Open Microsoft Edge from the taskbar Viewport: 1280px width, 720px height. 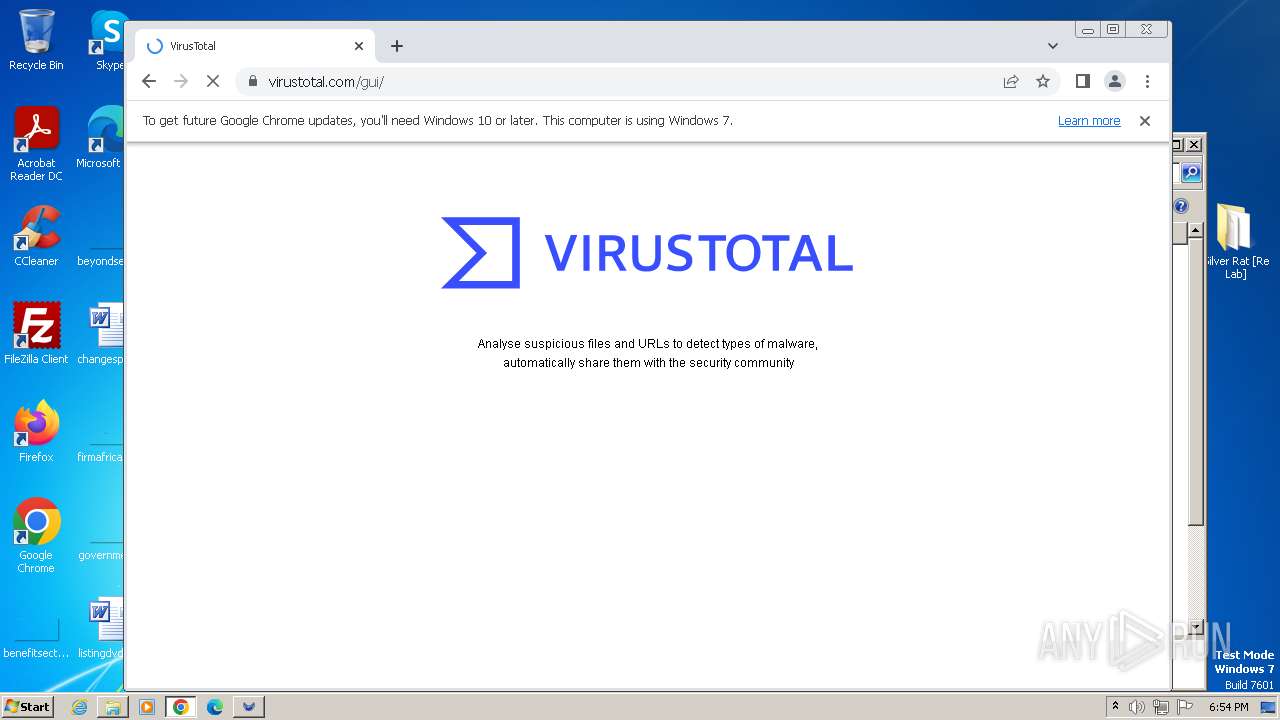(x=215, y=707)
